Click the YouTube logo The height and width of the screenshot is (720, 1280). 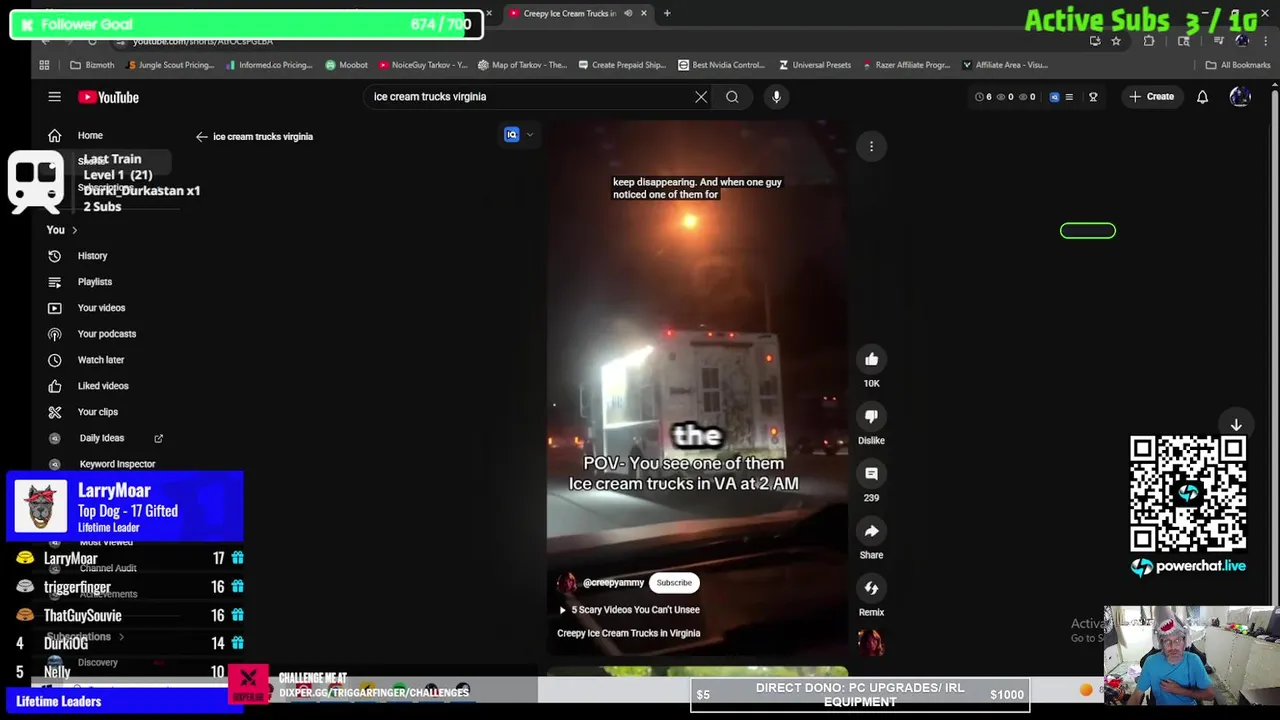click(109, 97)
